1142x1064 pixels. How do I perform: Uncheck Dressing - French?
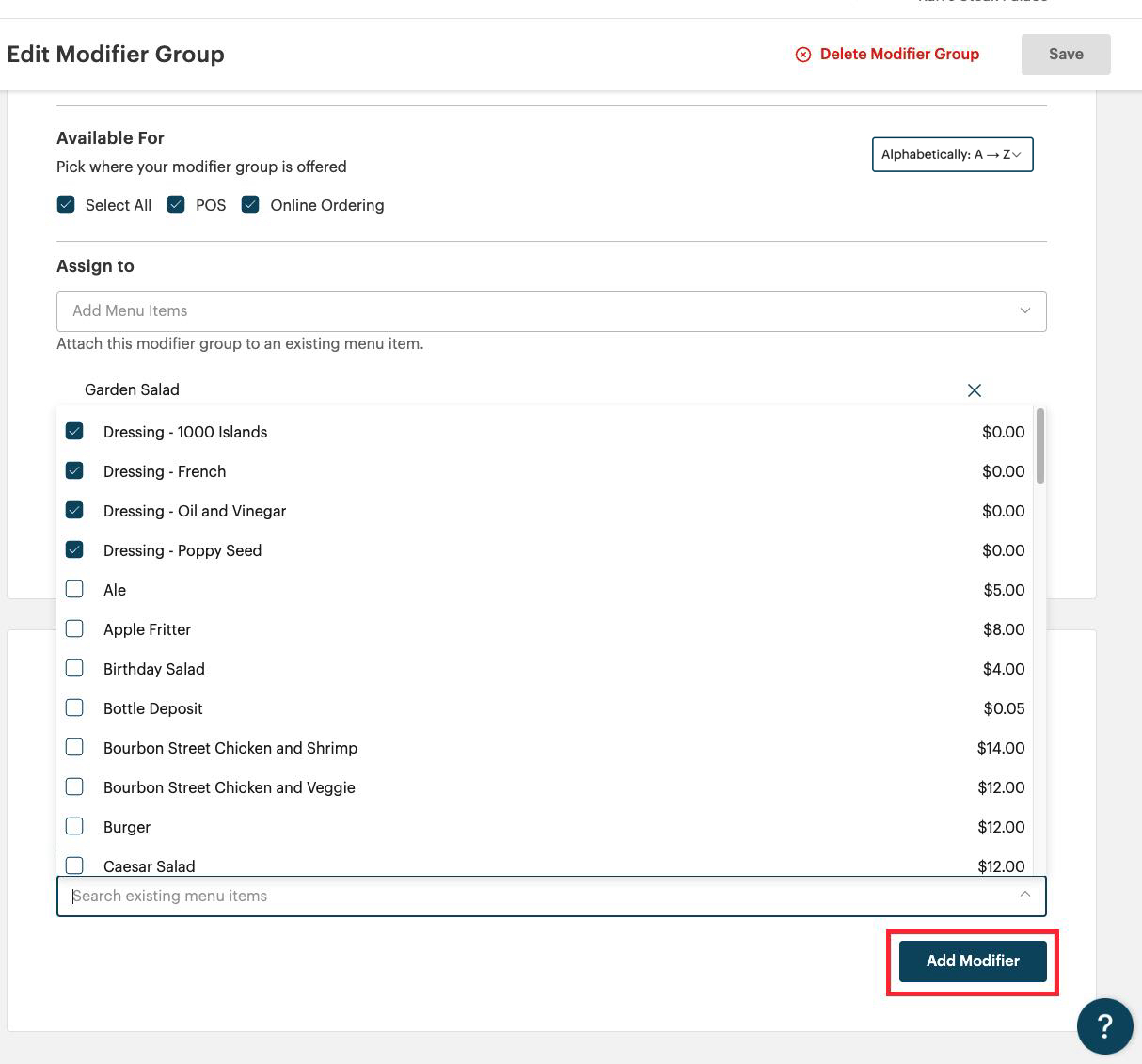tap(74, 470)
